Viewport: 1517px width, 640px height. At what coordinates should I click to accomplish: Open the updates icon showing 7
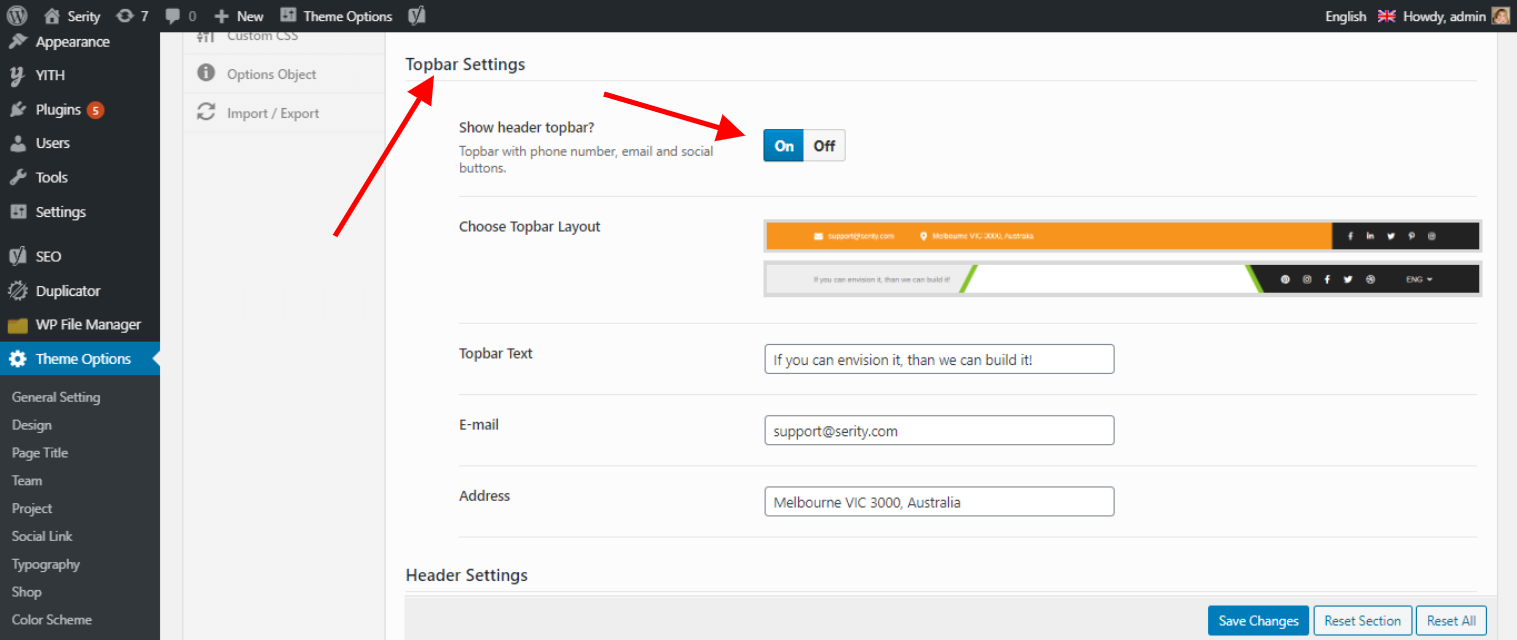(x=125, y=16)
